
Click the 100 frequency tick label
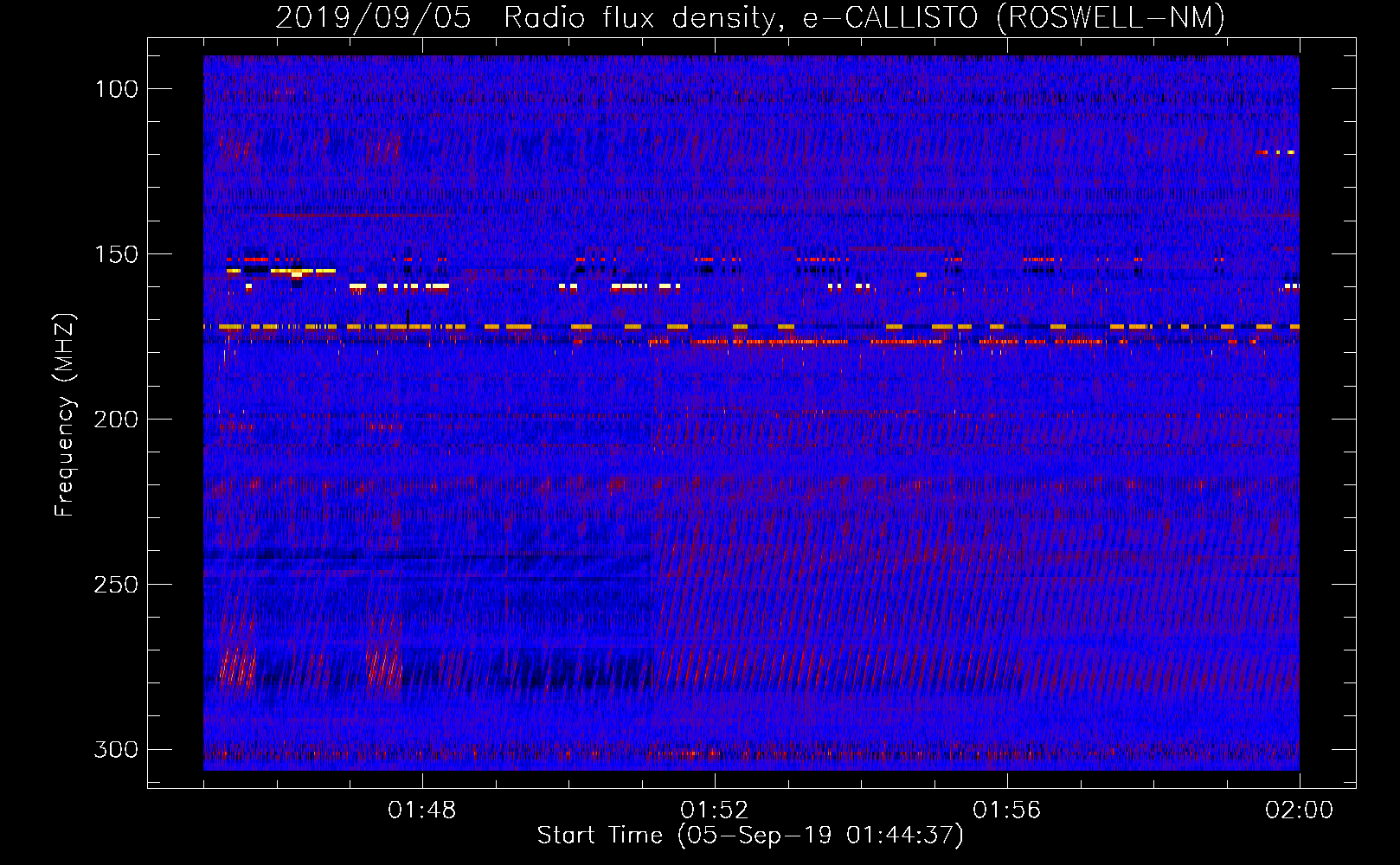(117, 89)
